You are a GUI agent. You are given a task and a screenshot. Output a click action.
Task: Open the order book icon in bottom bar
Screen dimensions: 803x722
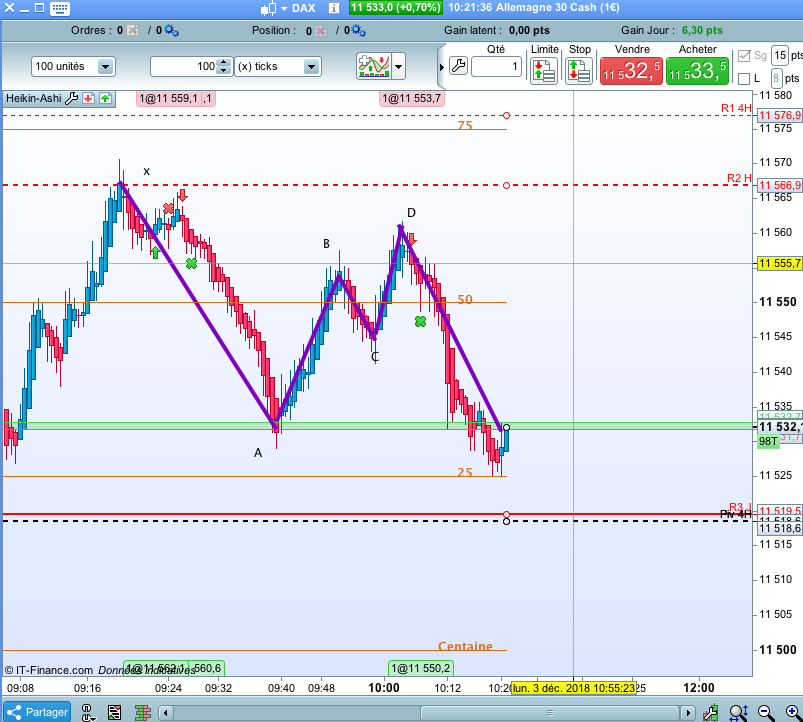143,712
